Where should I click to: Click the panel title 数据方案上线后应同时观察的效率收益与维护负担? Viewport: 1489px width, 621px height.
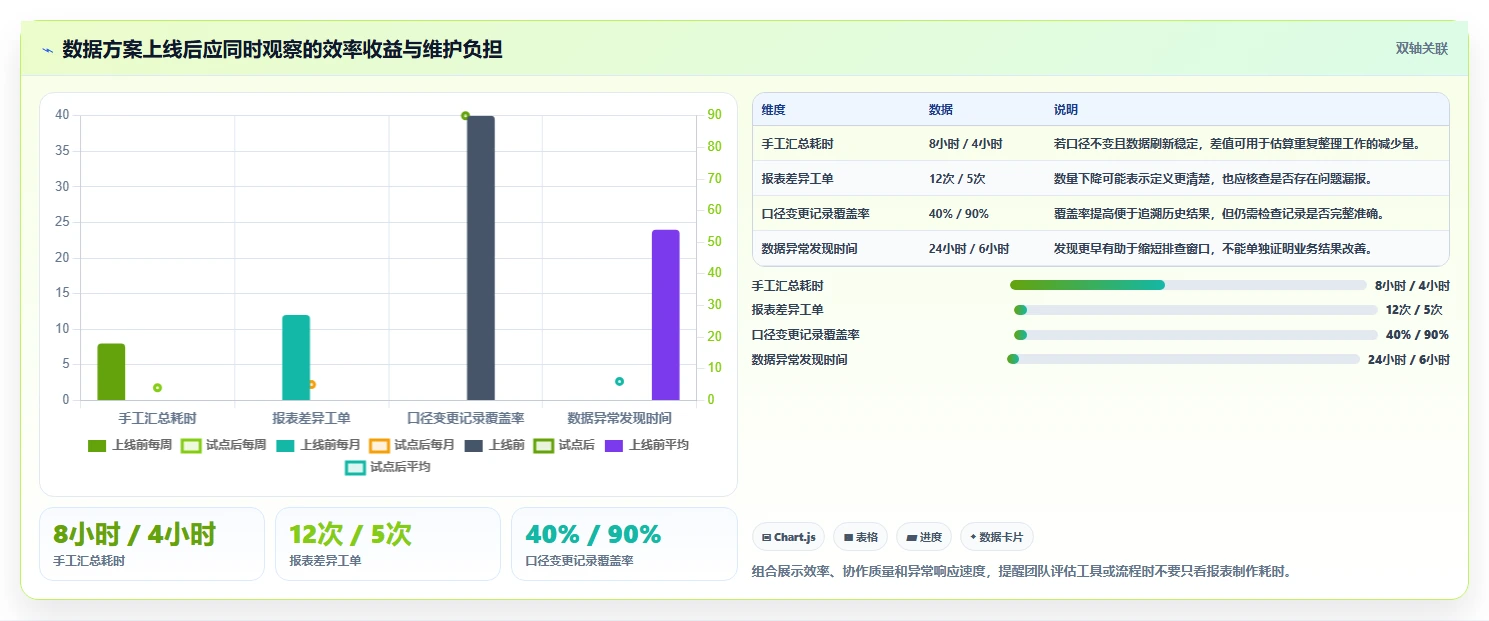click(x=282, y=49)
